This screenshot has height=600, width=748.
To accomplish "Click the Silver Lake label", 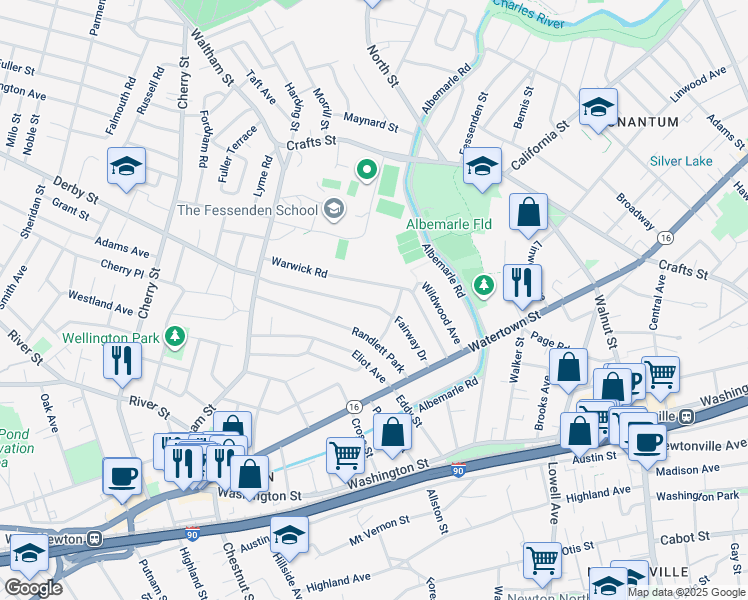I will click(x=681, y=161).
